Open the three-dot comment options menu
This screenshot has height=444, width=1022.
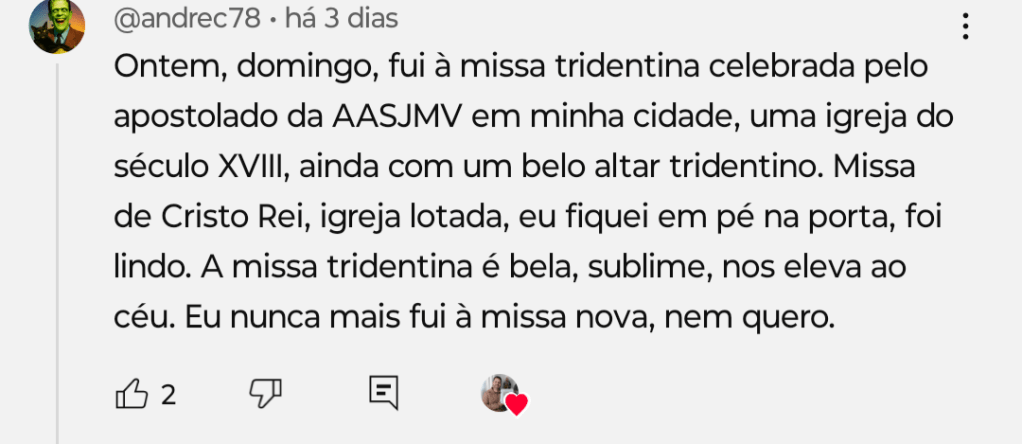coord(965,27)
